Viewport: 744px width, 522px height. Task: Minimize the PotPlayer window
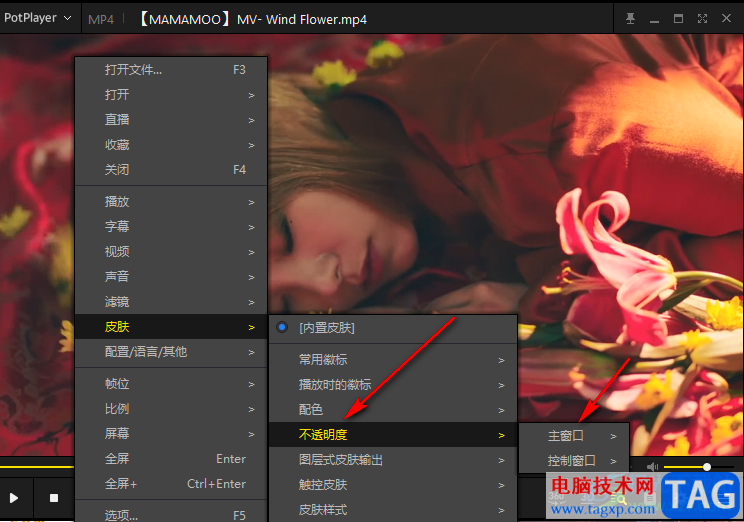[654, 19]
